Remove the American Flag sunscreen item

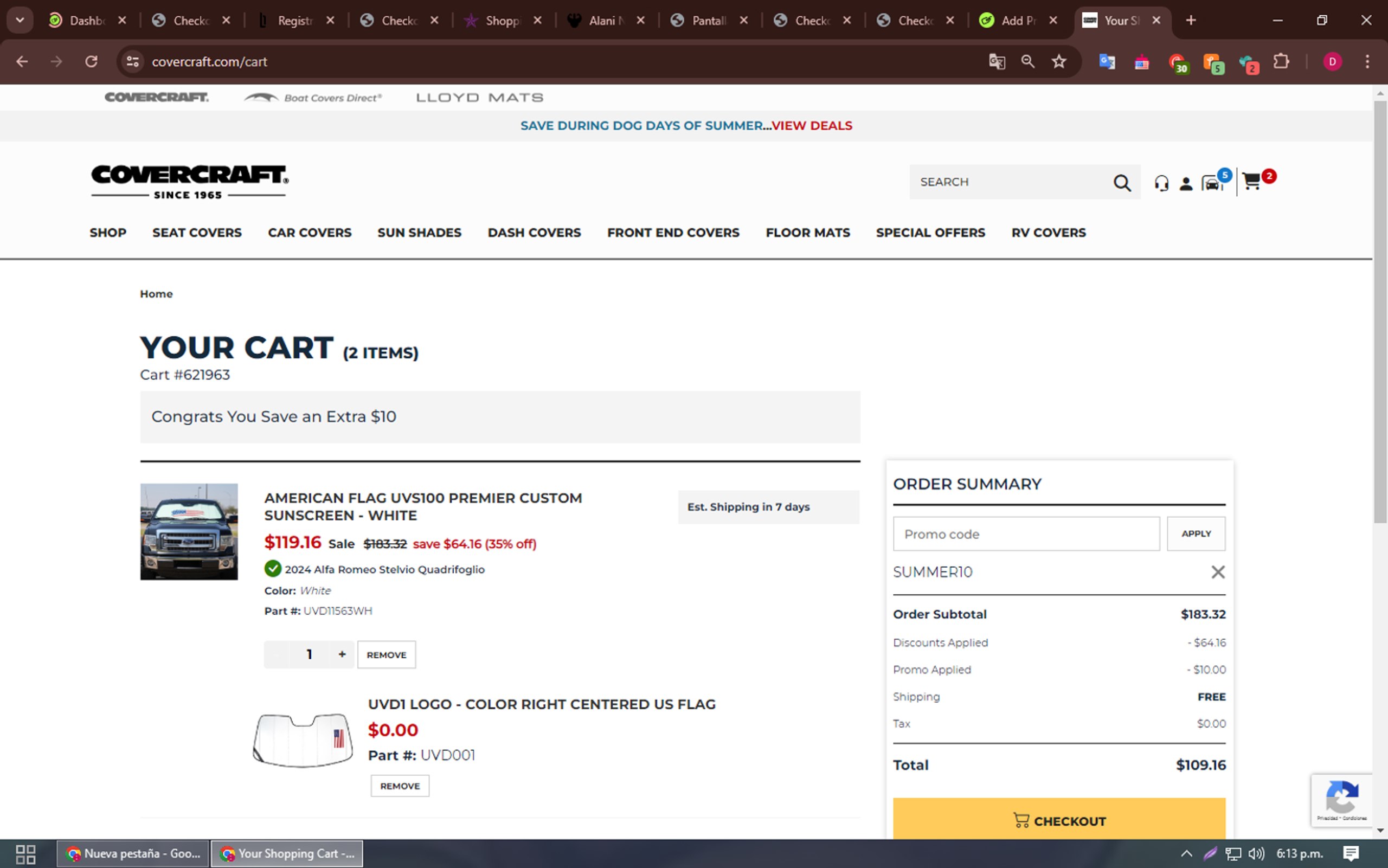[x=387, y=655]
